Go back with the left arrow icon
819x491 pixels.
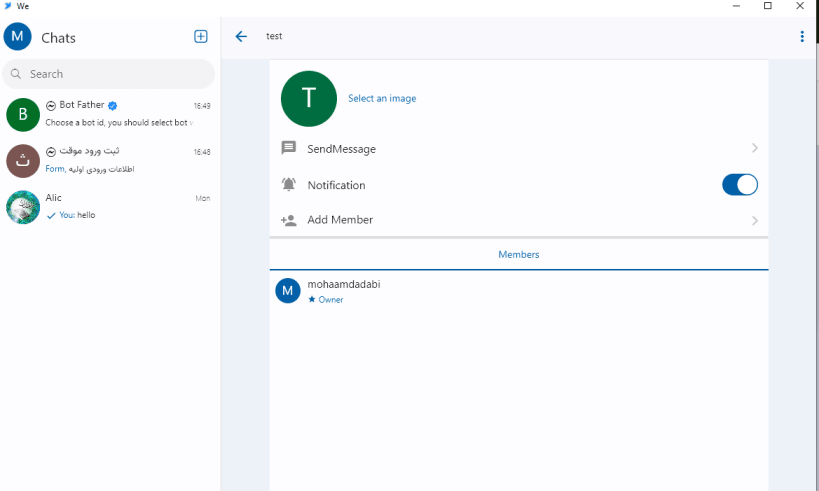241,36
